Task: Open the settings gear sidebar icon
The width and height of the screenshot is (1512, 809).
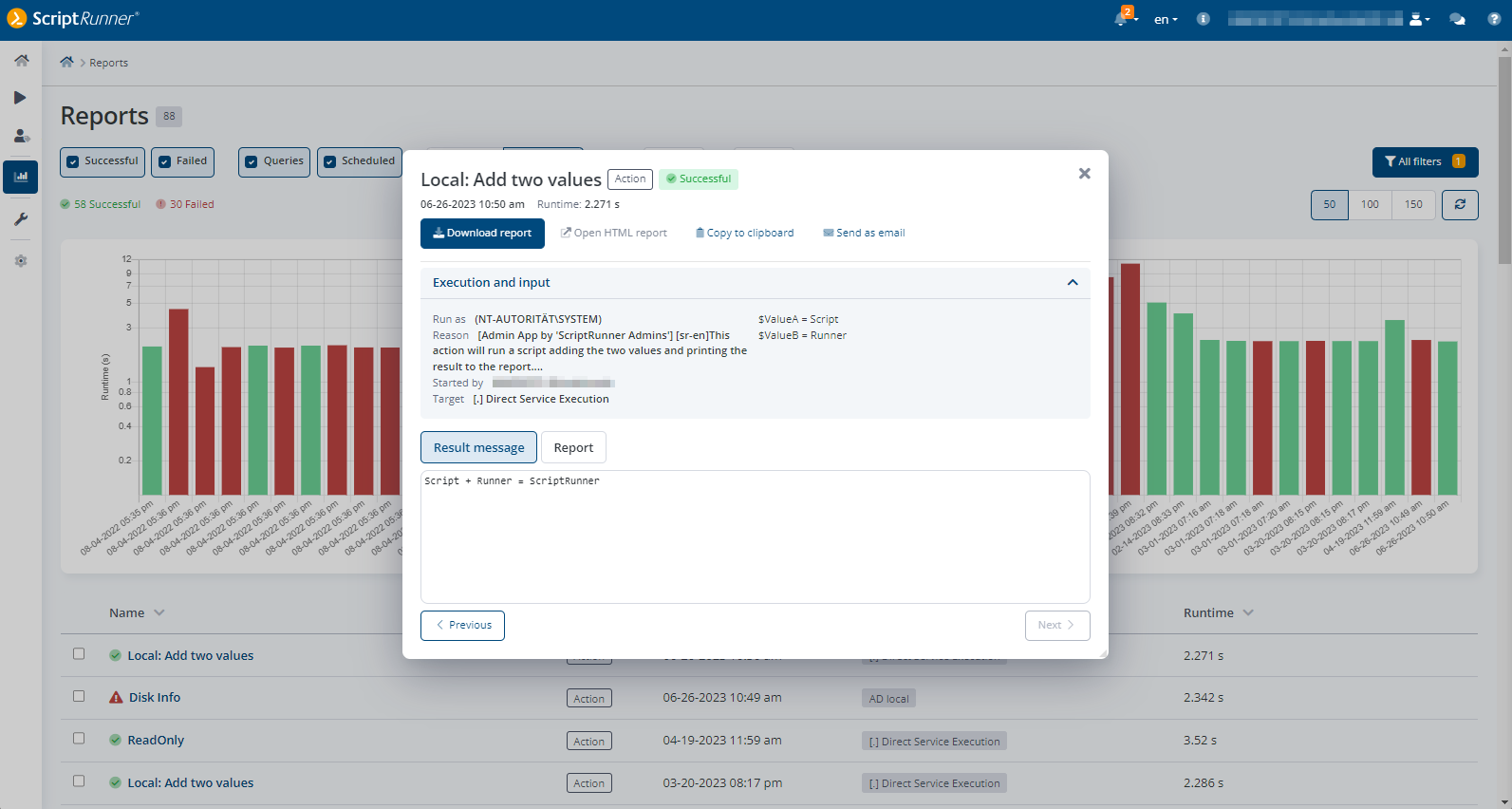Action: tap(21, 261)
